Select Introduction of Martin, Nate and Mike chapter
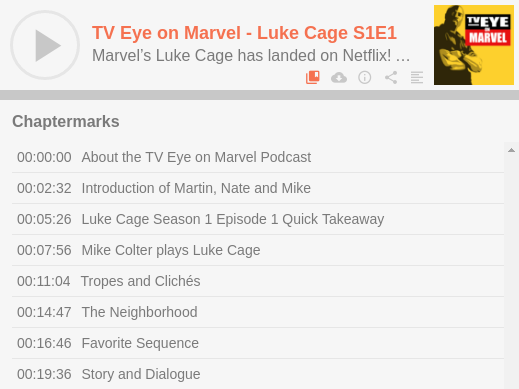This screenshot has height=389, width=519. tap(258, 188)
